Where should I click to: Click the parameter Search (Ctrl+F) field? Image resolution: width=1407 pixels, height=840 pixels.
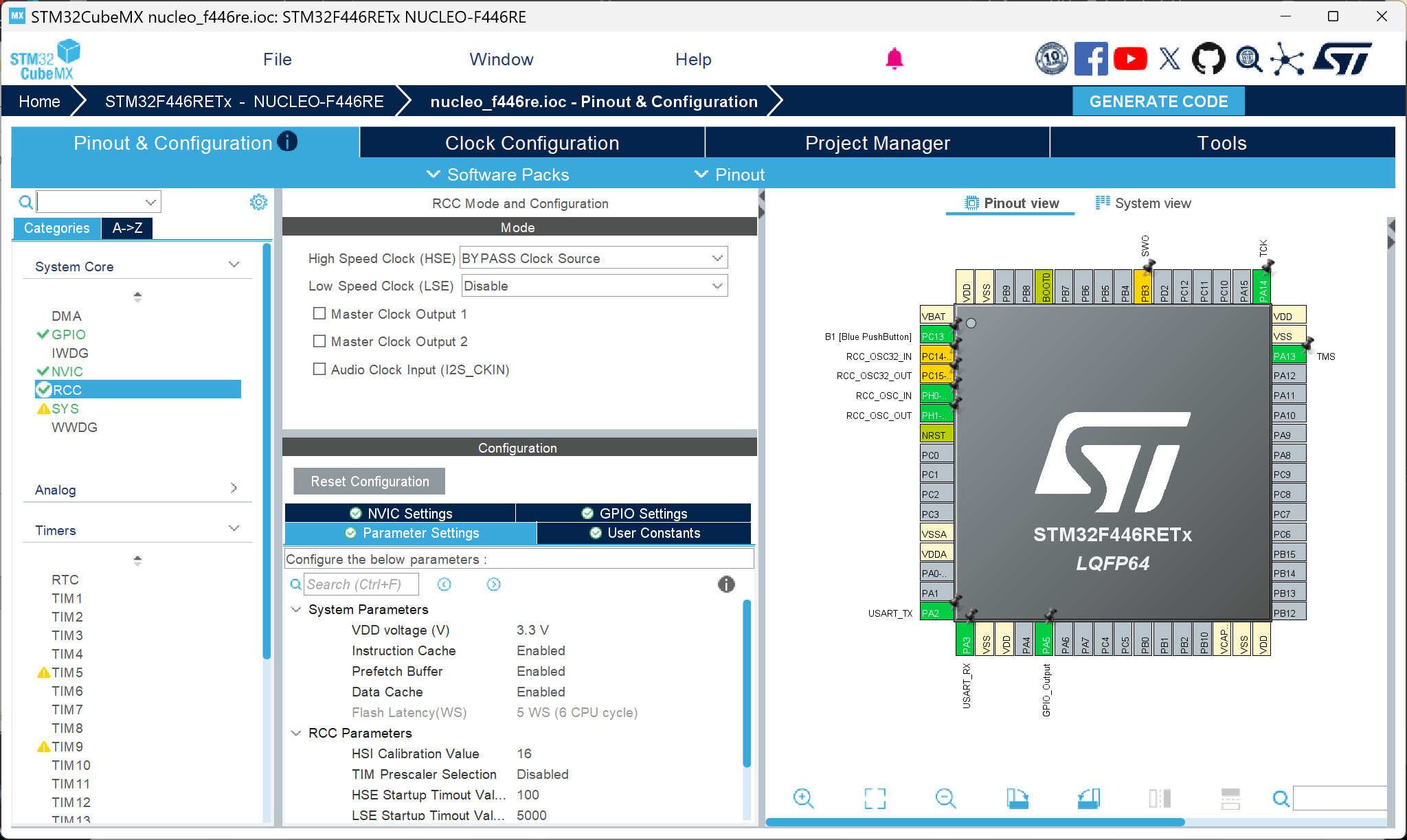click(360, 584)
